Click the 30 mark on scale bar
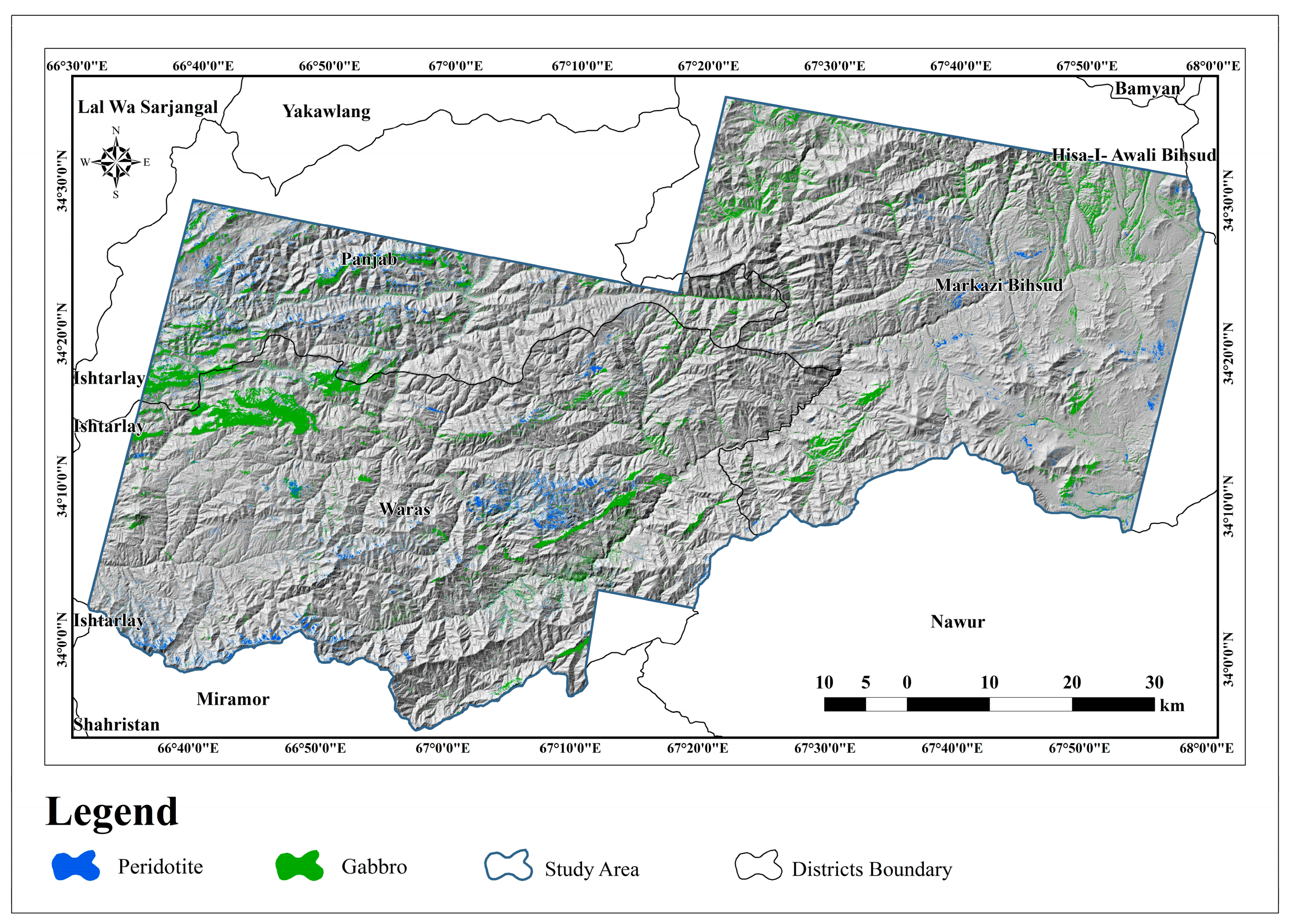Viewport: 1293px width, 924px height. (1154, 682)
